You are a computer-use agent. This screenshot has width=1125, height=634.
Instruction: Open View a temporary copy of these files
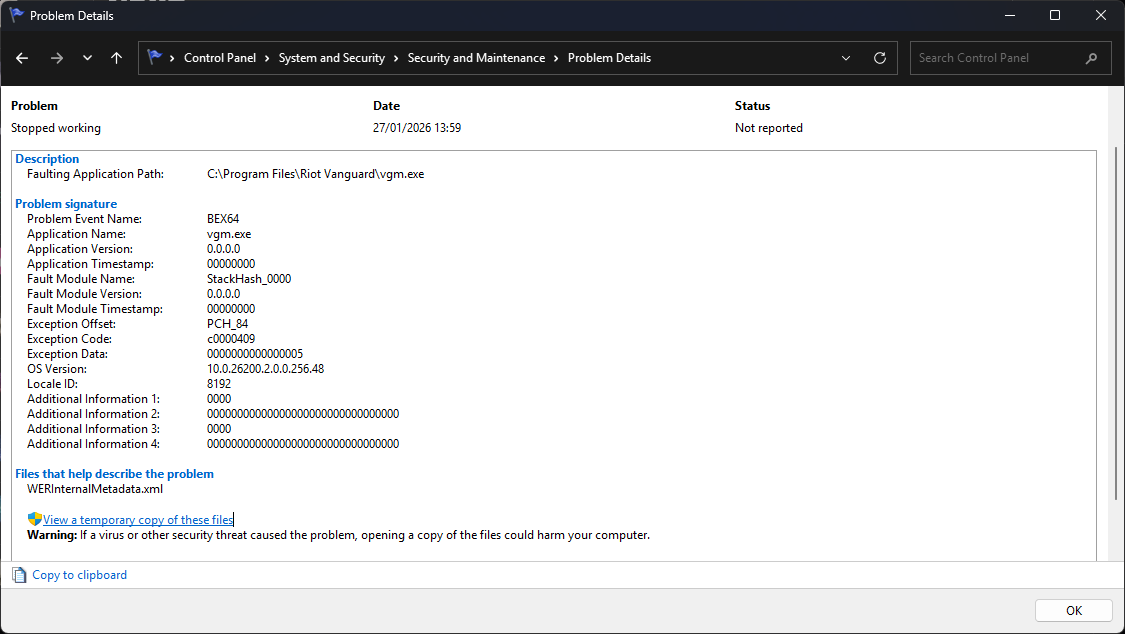click(x=138, y=519)
